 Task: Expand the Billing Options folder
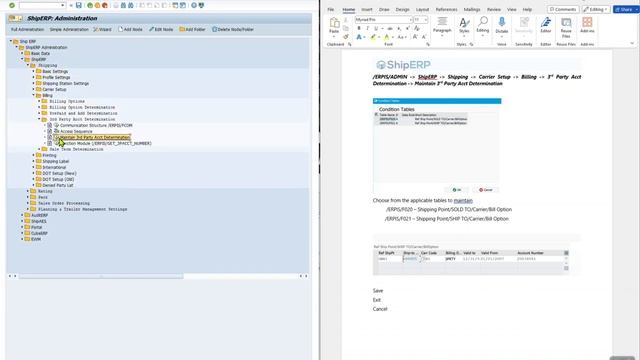coord(39,101)
